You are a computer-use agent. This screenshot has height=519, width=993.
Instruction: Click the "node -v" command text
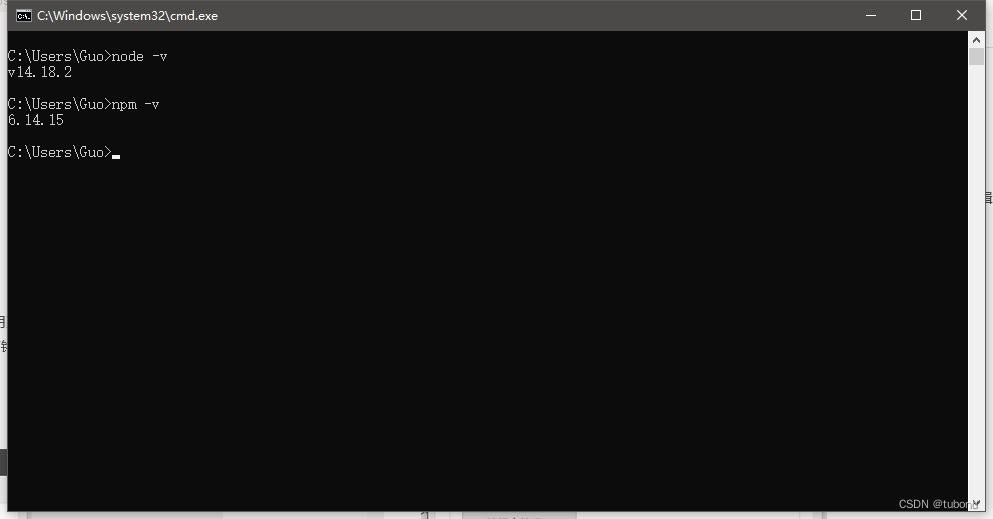139,56
